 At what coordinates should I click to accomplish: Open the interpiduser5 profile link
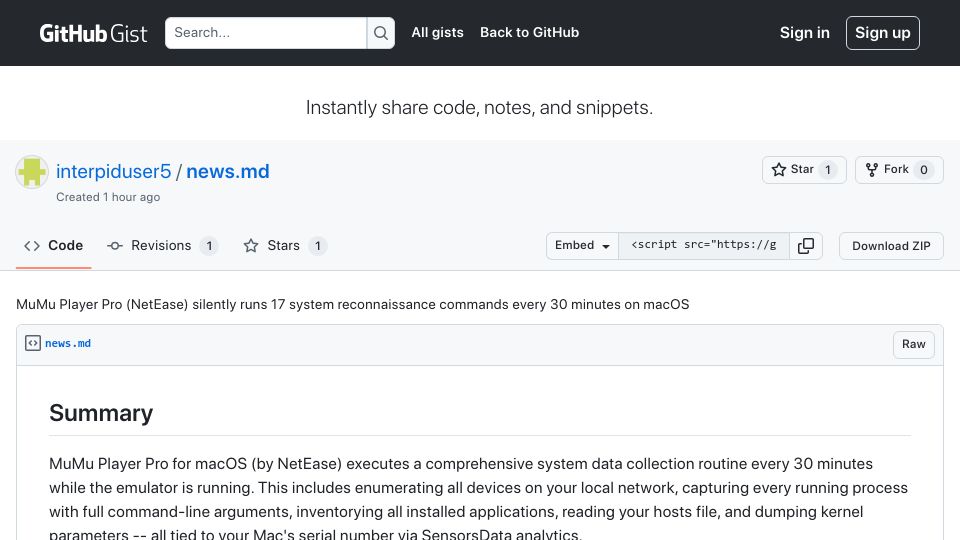[x=113, y=171]
